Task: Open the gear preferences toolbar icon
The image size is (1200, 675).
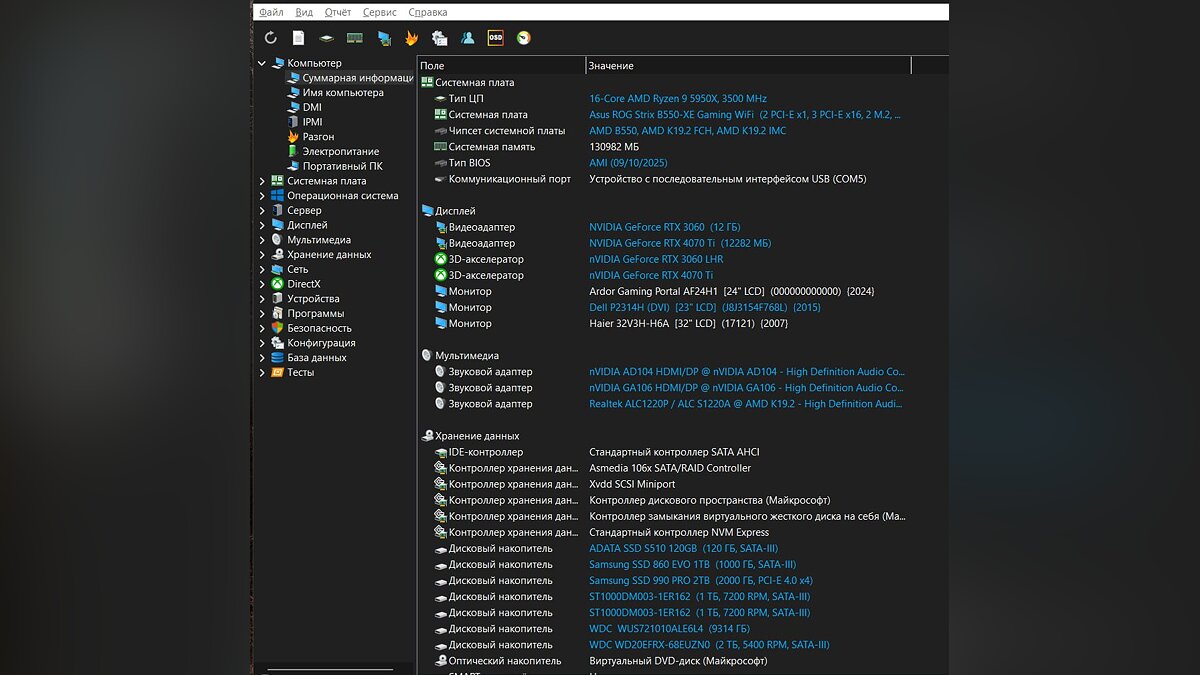Action: (439, 38)
